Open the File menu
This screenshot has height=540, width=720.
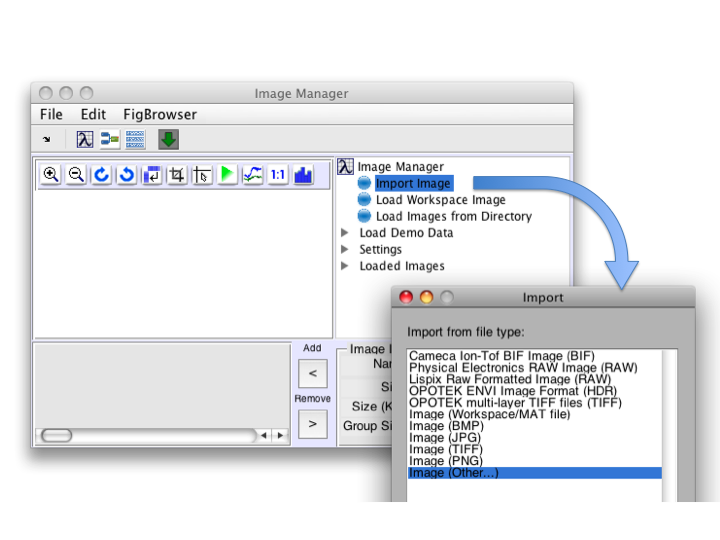tap(51, 114)
